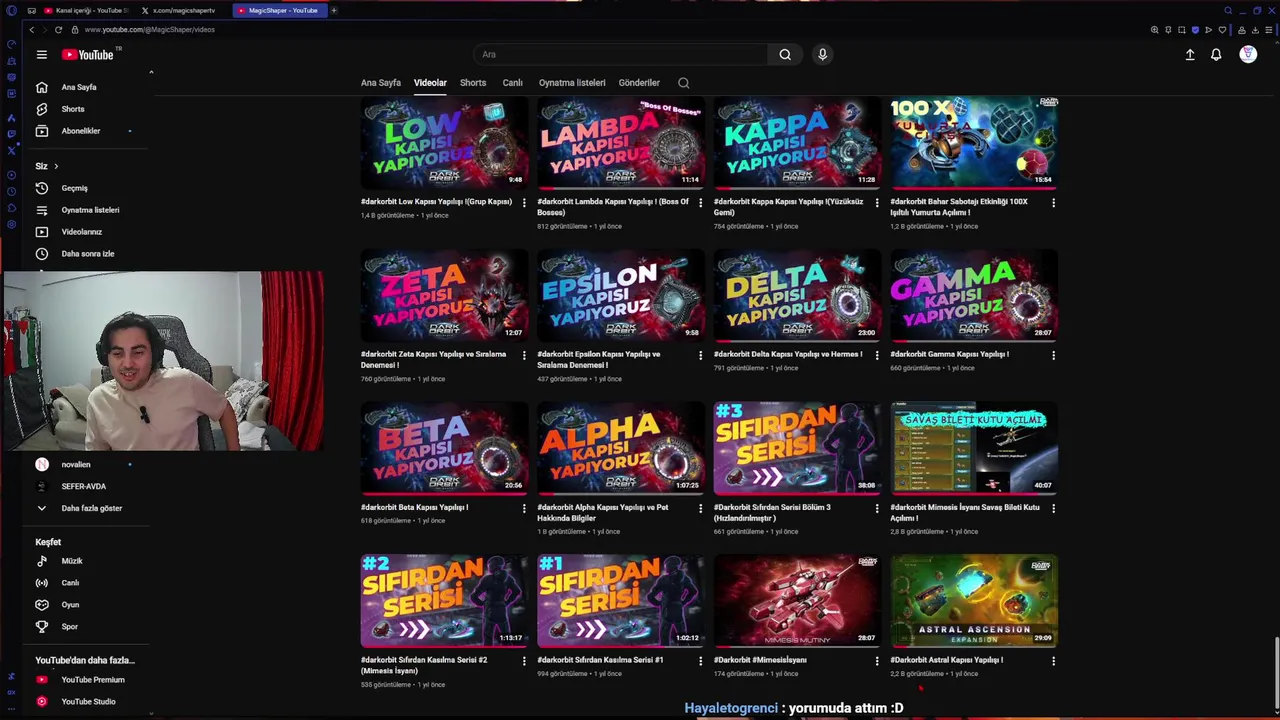Open Oynatma listeleri channel tab
The image size is (1280, 720).
pos(572,83)
